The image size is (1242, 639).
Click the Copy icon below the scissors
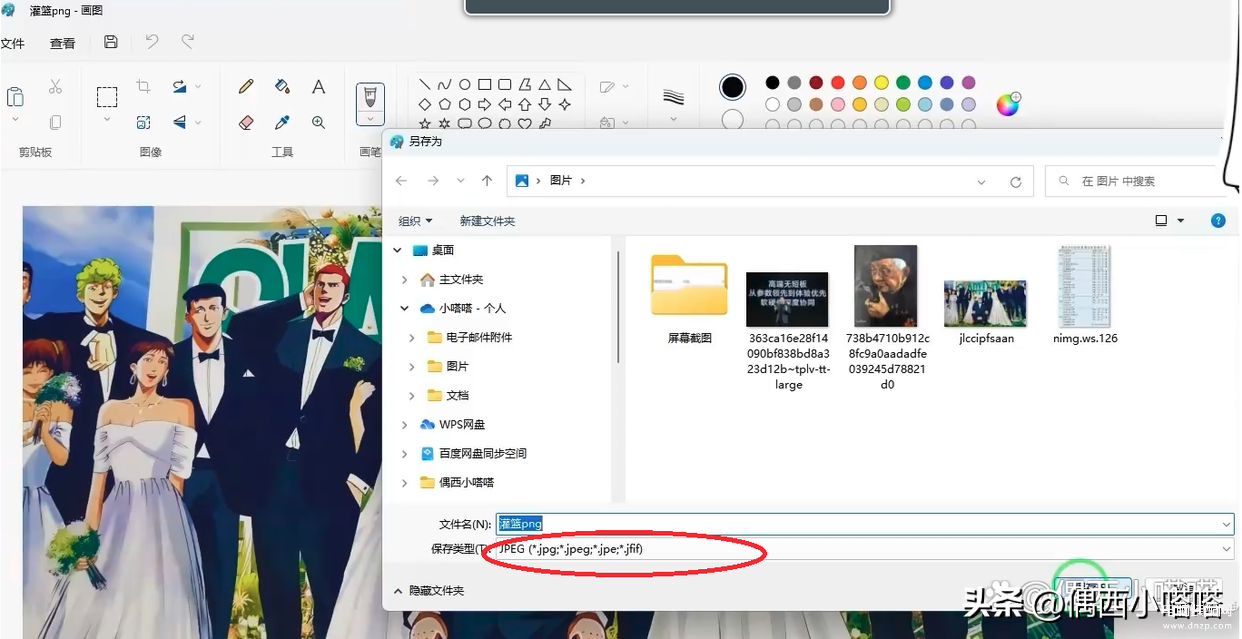coord(55,122)
